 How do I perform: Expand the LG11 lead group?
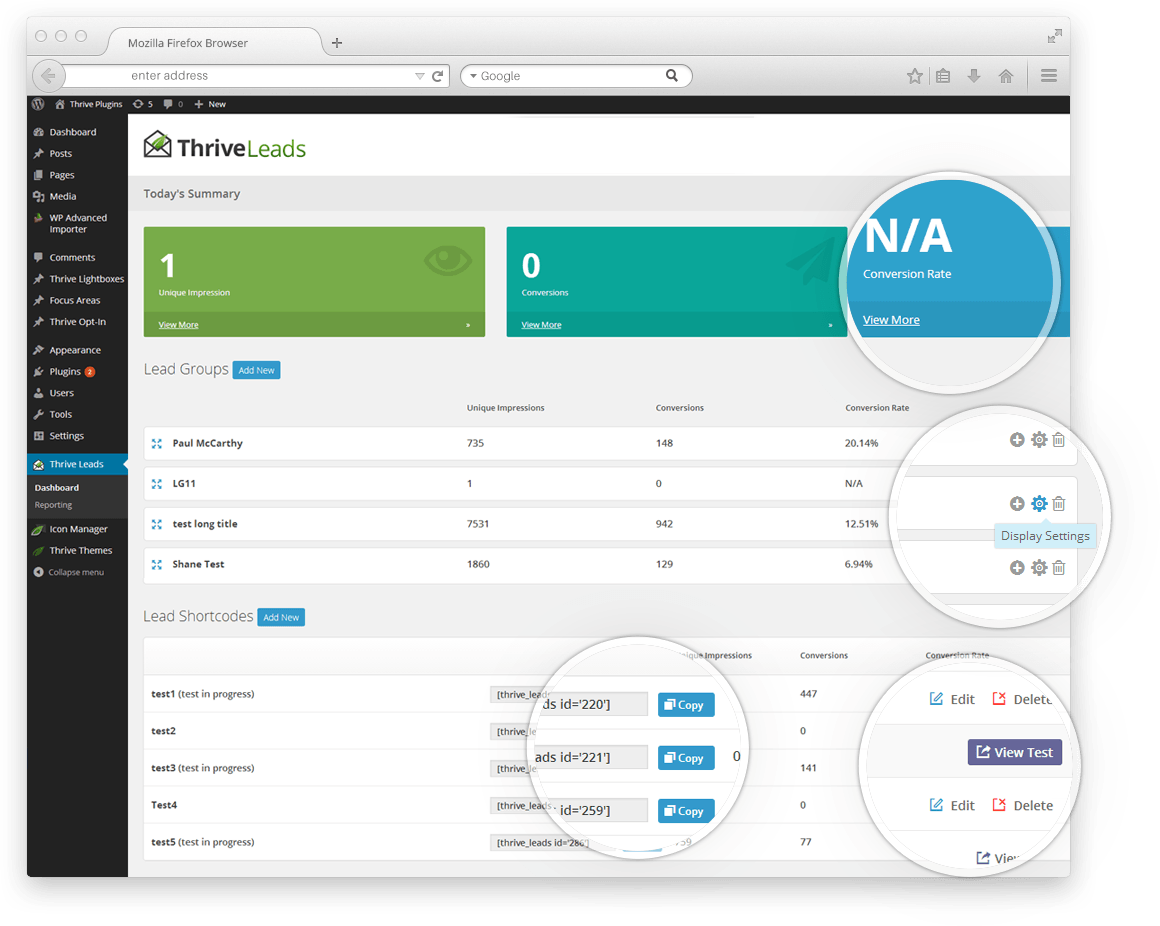pyautogui.click(x=157, y=484)
